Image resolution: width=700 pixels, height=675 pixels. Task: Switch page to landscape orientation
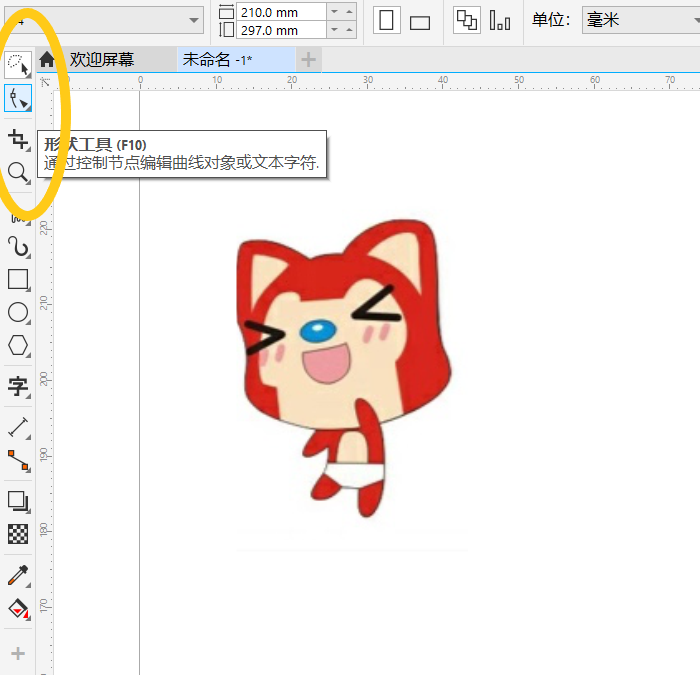[420, 22]
